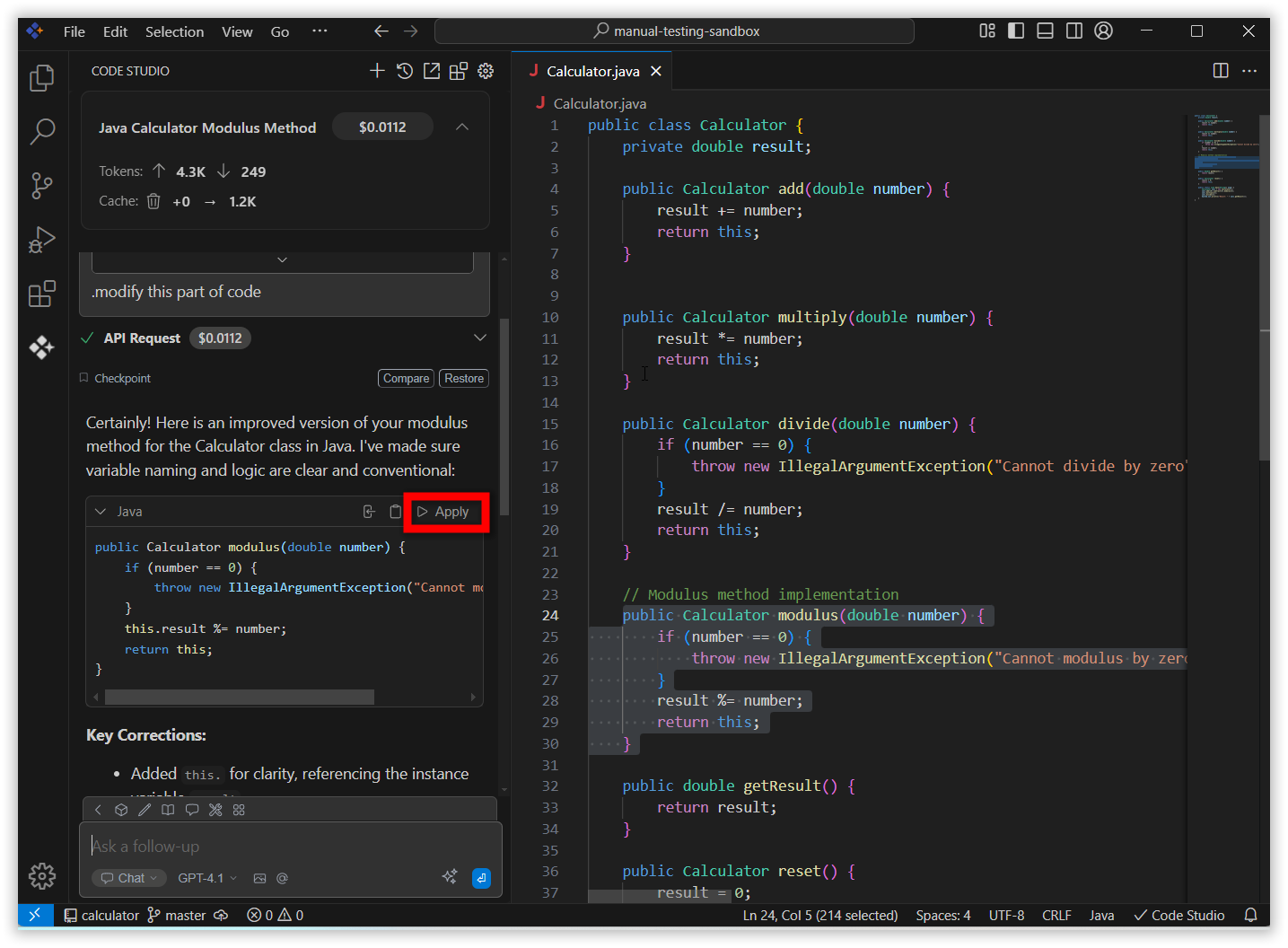1288x948 pixels.
Task: Open Code Studio in editor popout icon
Action: tap(432, 71)
